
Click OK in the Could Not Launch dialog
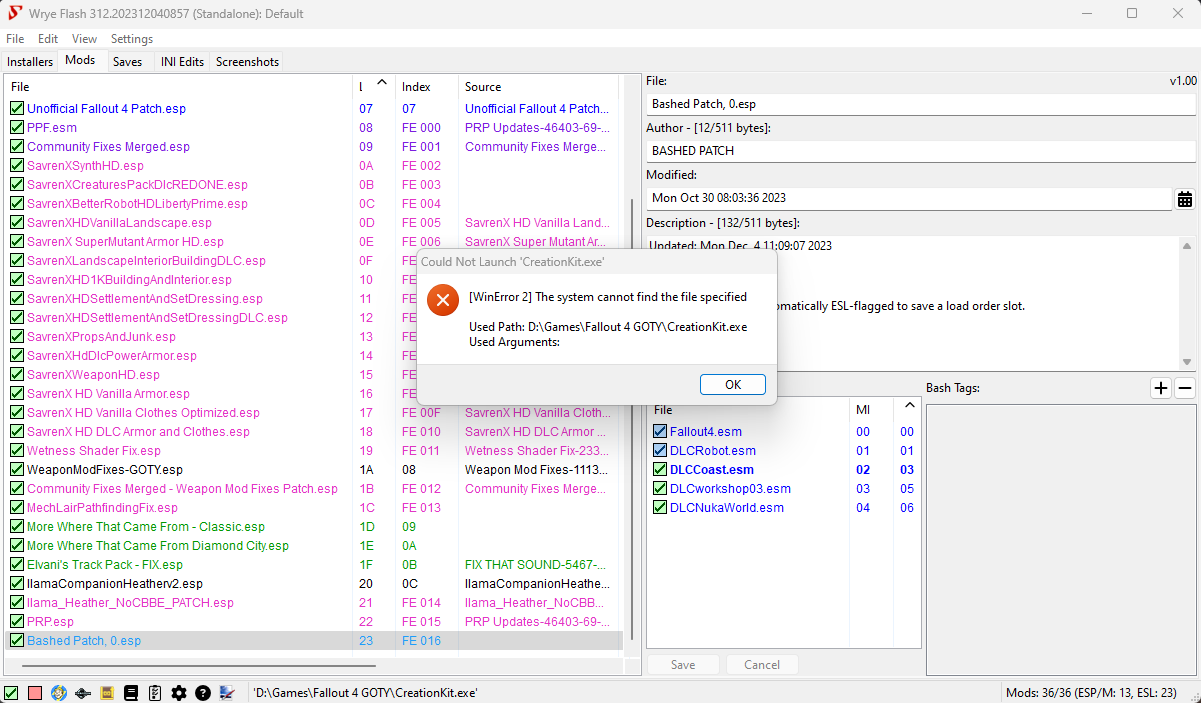pyautogui.click(x=733, y=385)
